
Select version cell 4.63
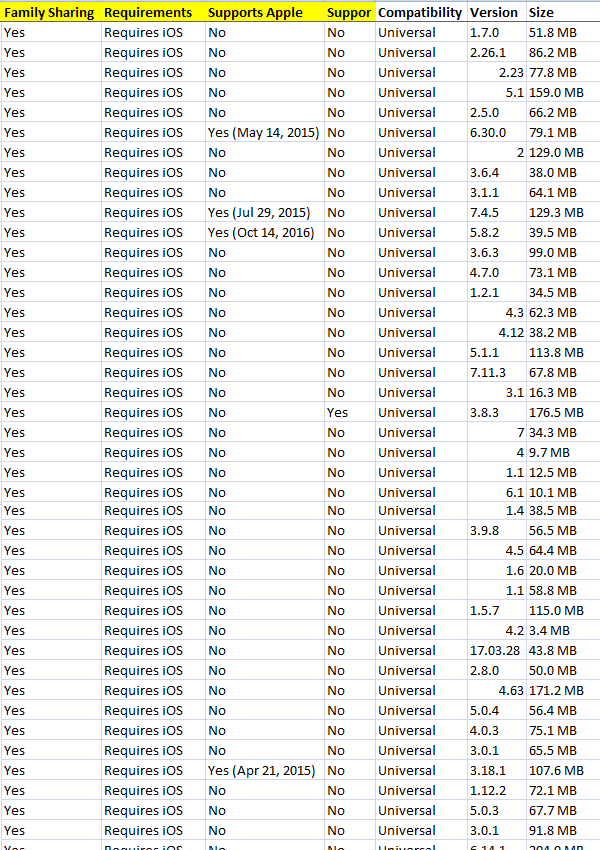[496, 691]
